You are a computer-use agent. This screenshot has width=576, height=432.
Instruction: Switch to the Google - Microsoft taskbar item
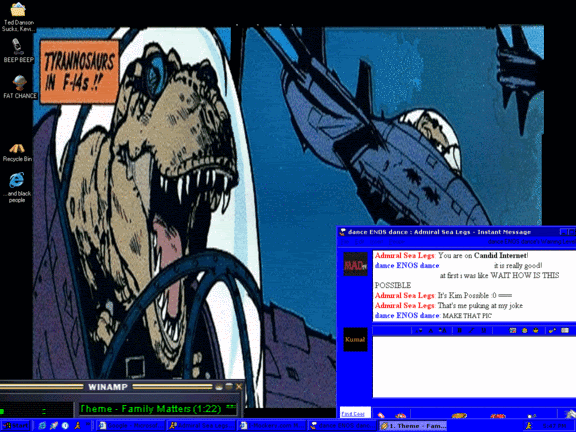tap(131, 425)
